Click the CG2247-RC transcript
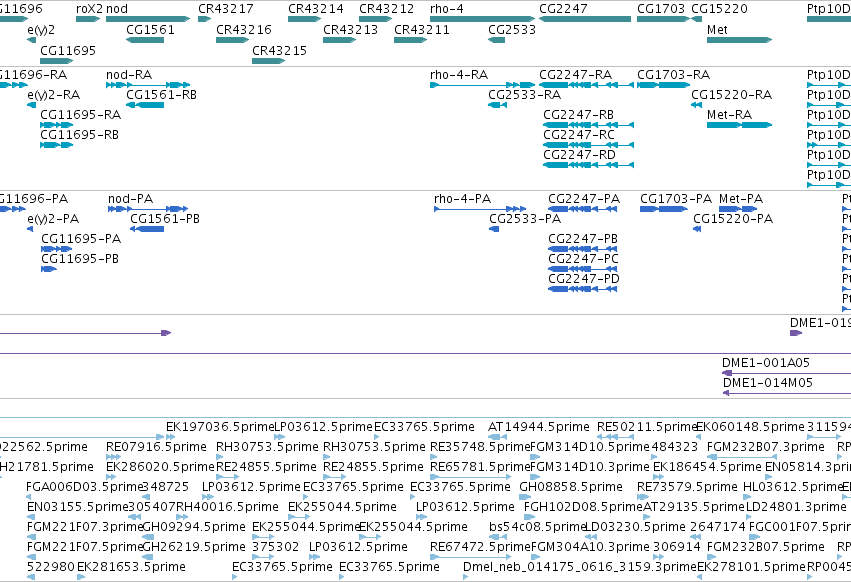The height and width of the screenshot is (582, 851). coord(588,145)
